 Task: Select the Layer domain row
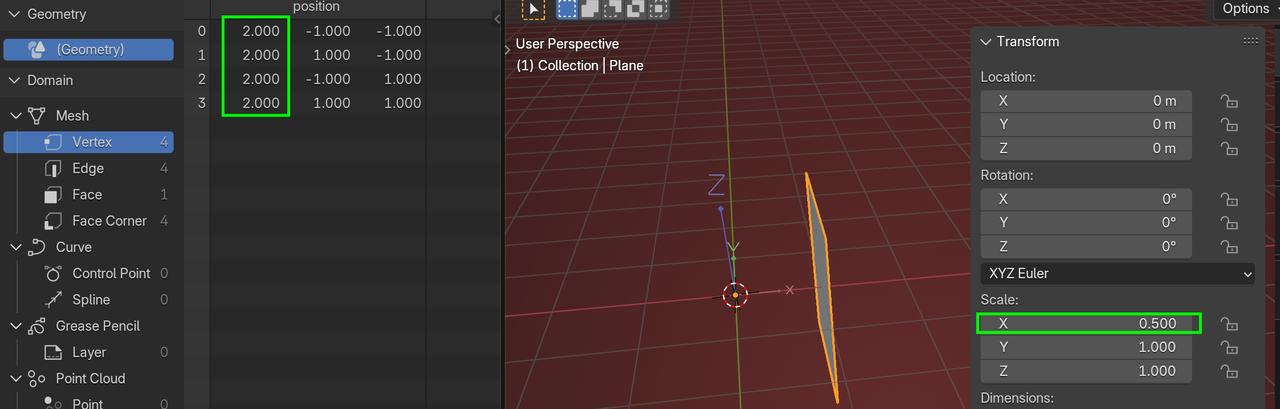click(89, 352)
